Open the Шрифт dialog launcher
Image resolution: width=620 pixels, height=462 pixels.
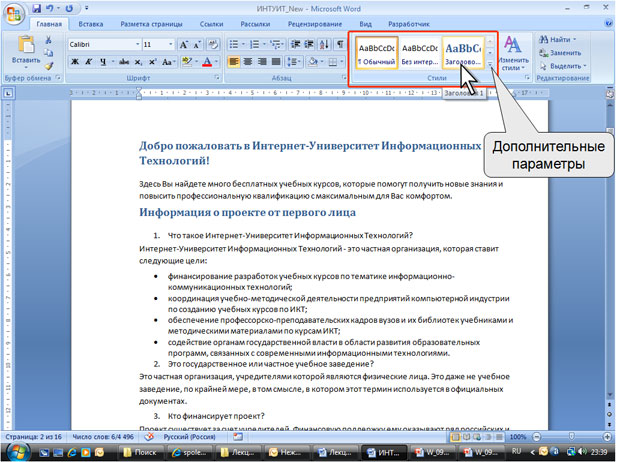217,78
